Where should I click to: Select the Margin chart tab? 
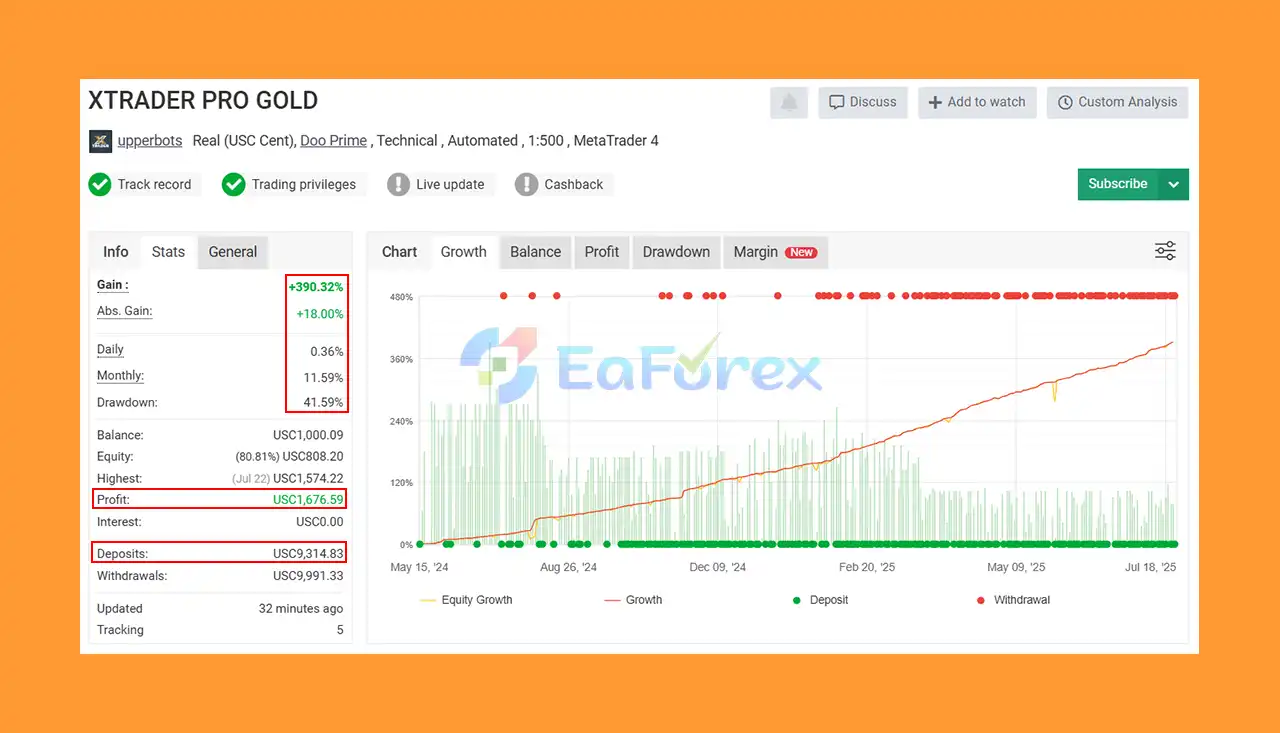tap(775, 252)
